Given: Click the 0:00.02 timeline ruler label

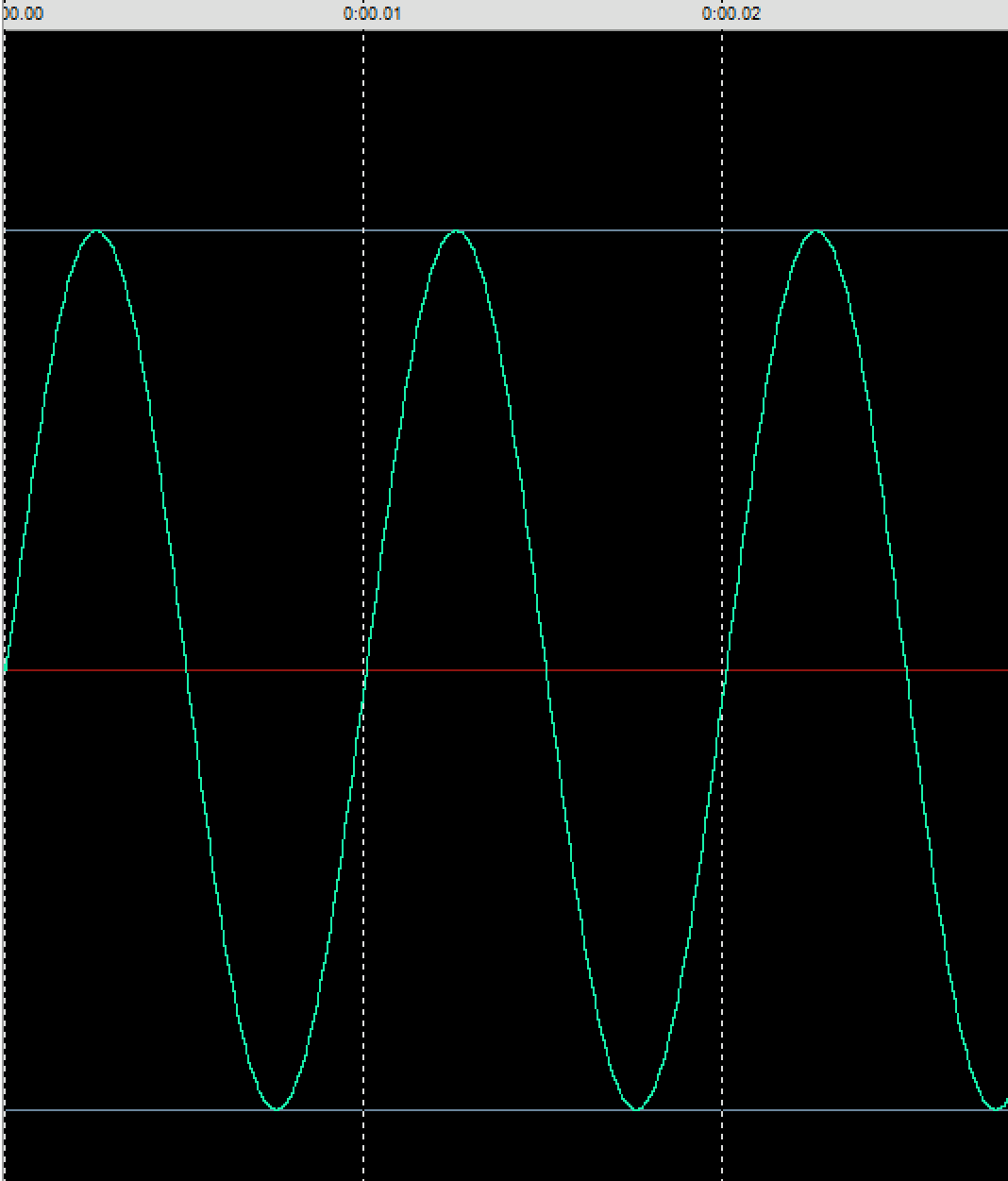Looking at the screenshot, I should point(731,14).
